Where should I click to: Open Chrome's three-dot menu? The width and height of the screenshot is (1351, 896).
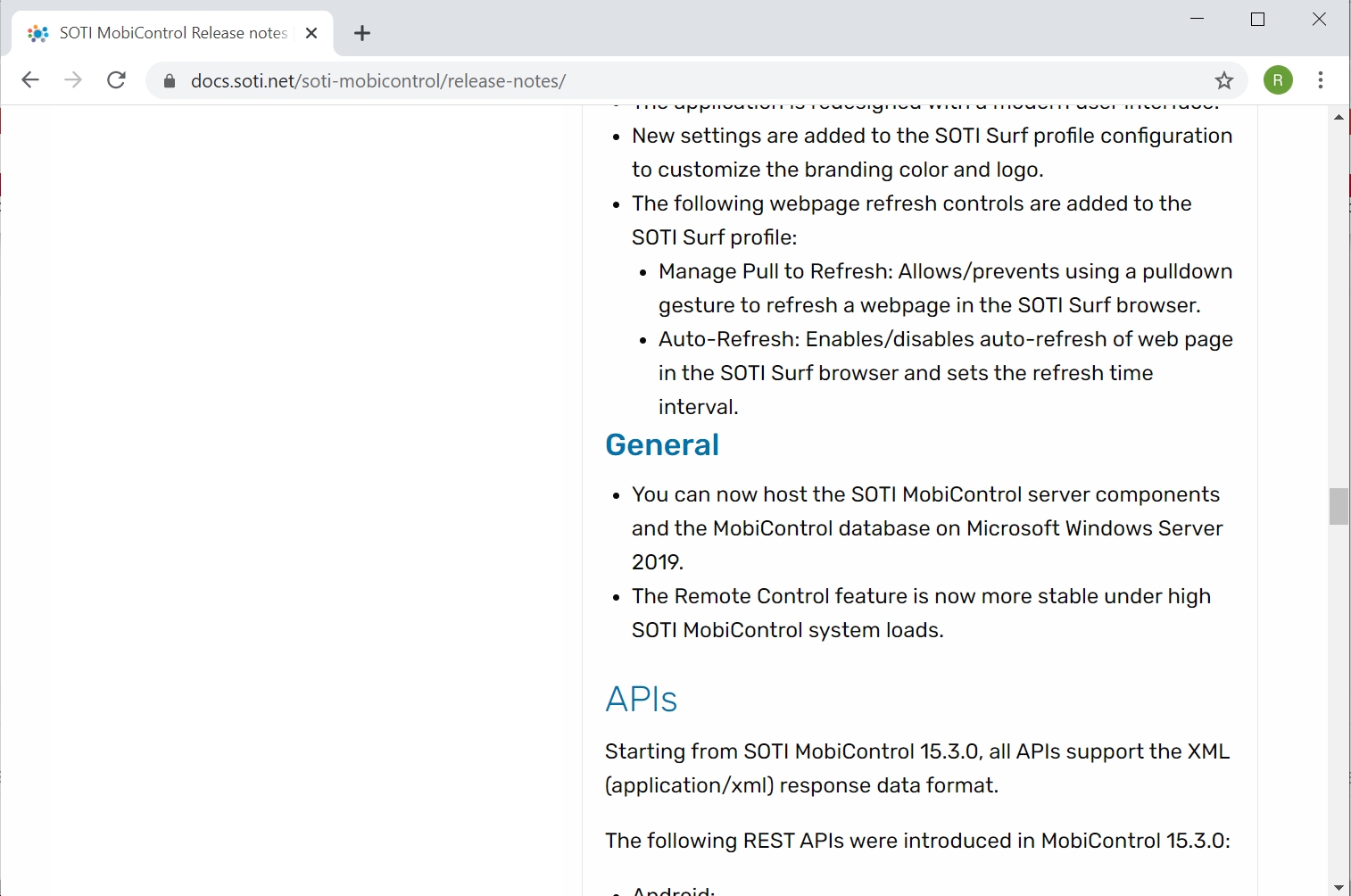(1320, 80)
